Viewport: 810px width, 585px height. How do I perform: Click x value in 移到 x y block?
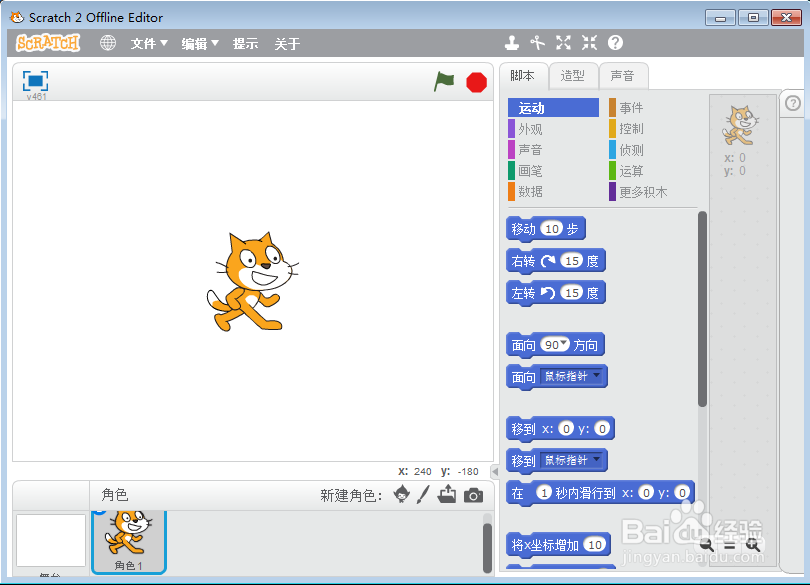pyautogui.click(x=566, y=428)
